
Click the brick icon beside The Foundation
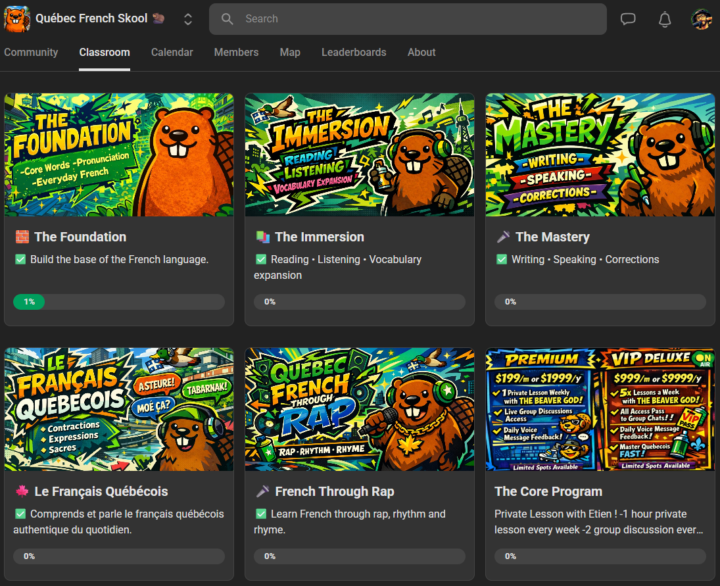(22, 237)
